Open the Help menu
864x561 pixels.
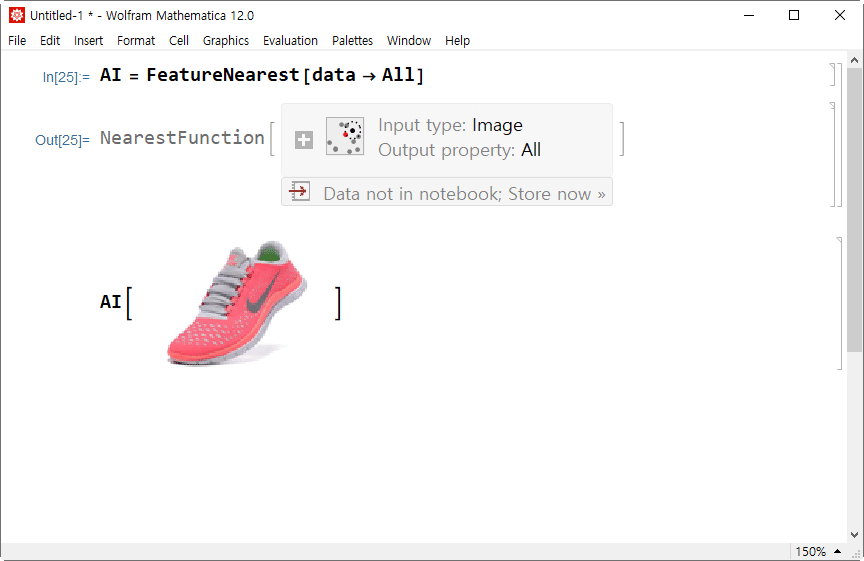point(457,41)
